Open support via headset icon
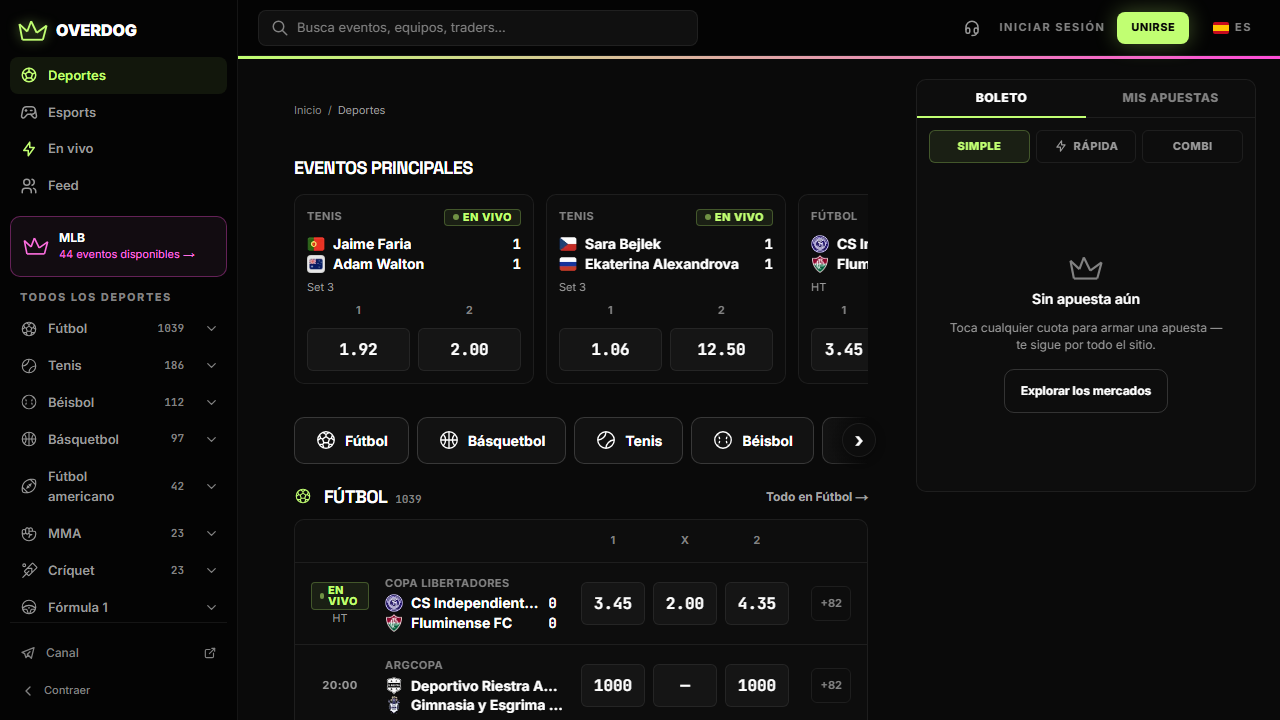The width and height of the screenshot is (1280, 720). coord(972,28)
